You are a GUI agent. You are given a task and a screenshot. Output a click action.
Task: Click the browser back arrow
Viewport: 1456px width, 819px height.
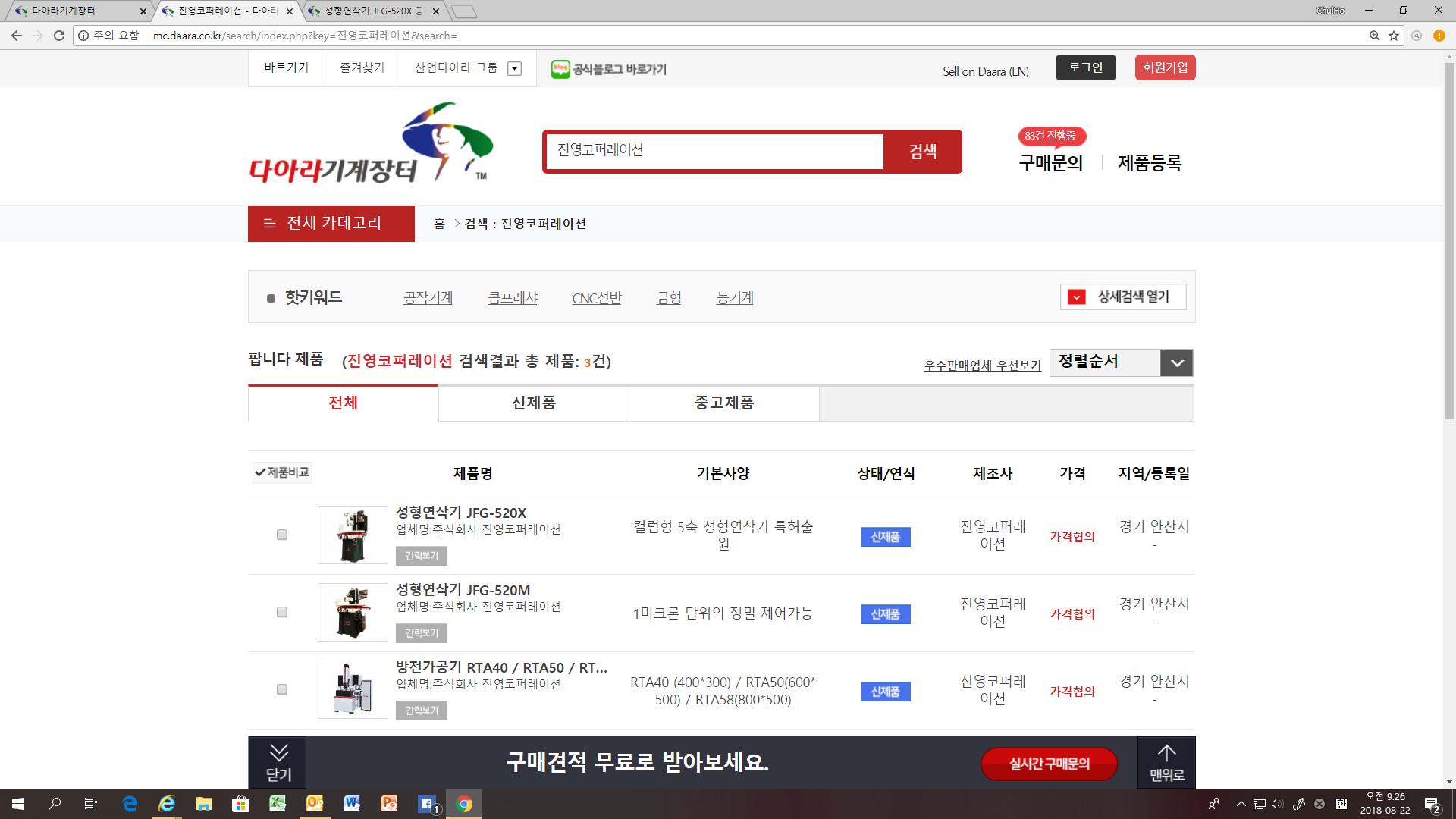pyautogui.click(x=17, y=36)
